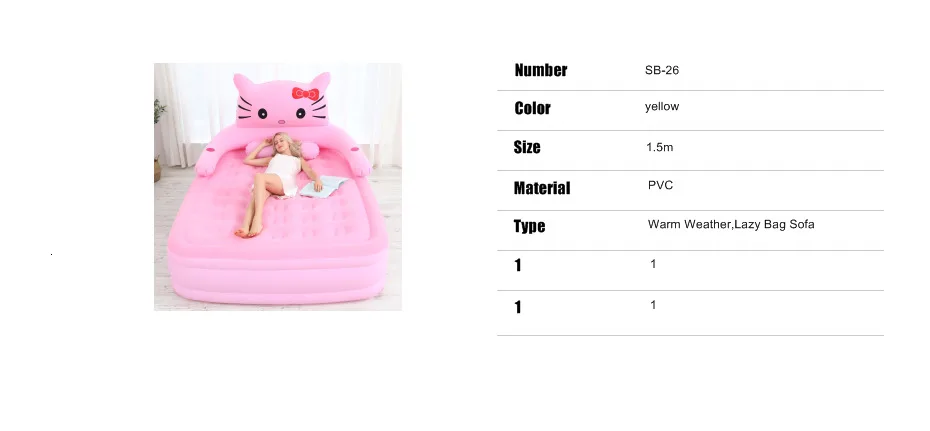Select the SB-26 model number value
Screen dimensions: 930x431
pyautogui.click(x=662, y=70)
